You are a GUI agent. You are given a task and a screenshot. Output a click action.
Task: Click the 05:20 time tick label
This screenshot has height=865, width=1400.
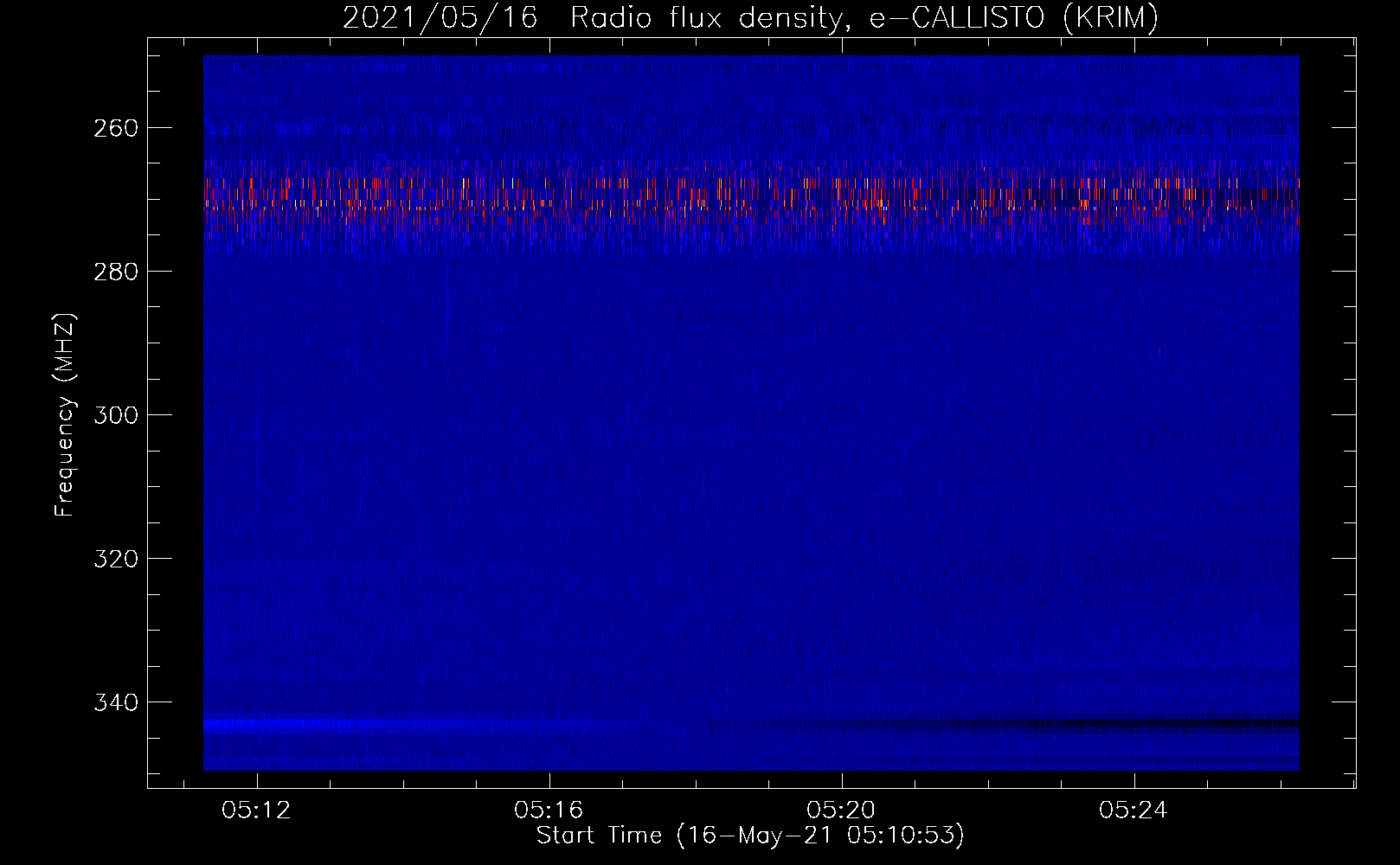tap(841, 811)
